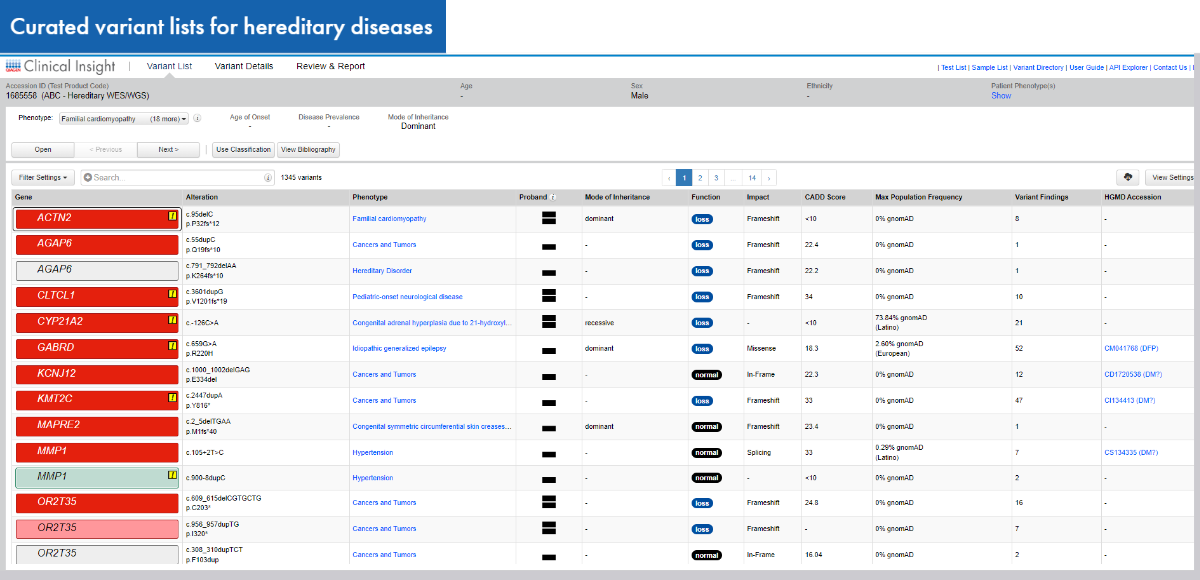The height and width of the screenshot is (580, 1200).
Task: Jump to page 14 of variants
Action: pos(752,177)
